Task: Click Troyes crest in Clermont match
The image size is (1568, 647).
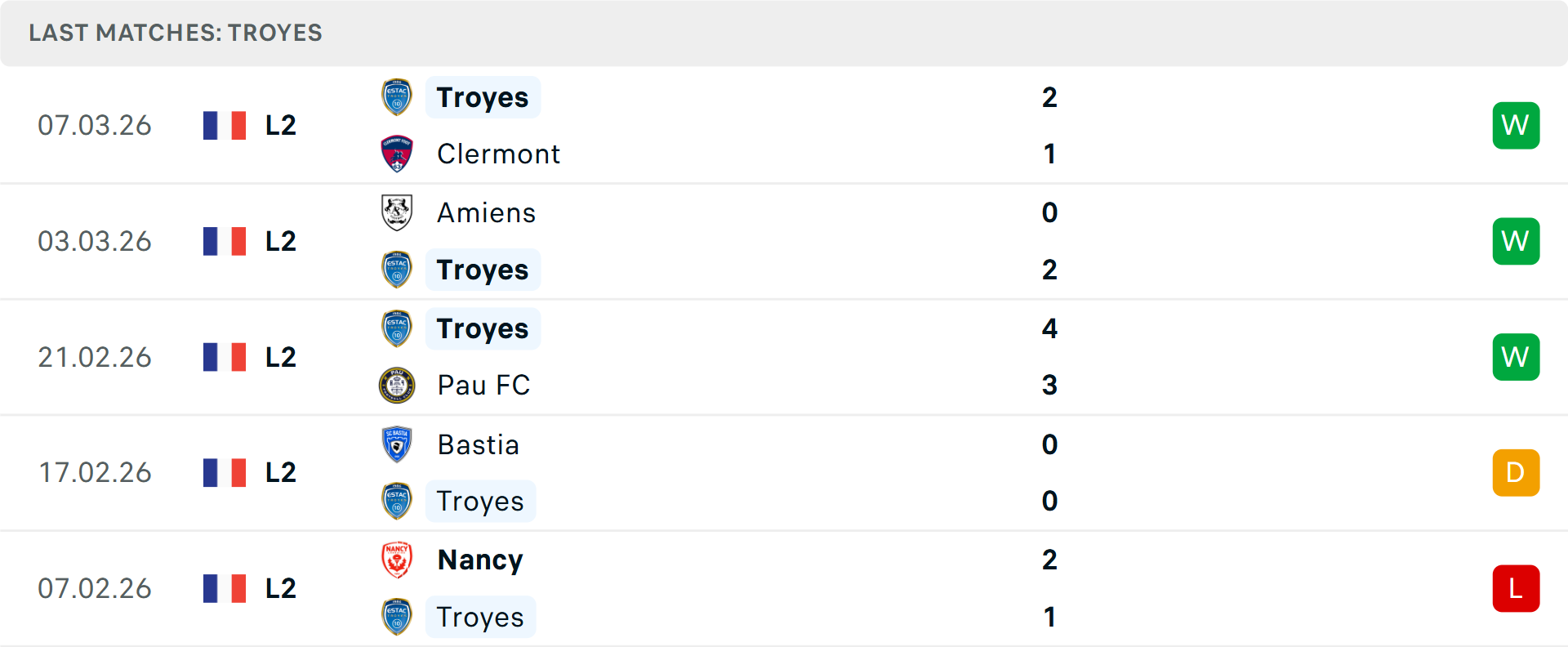Action: coord(397,97)
